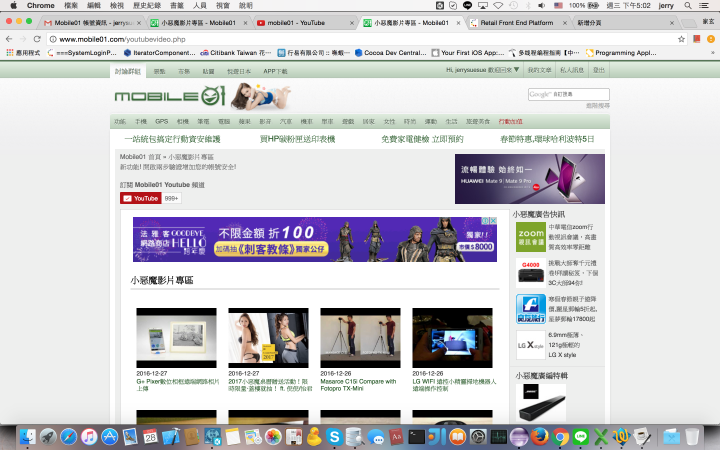The width and height of the screenshot is (720, 450).
Task: Launch iTunes from the dock
Action: coord(89,437)
